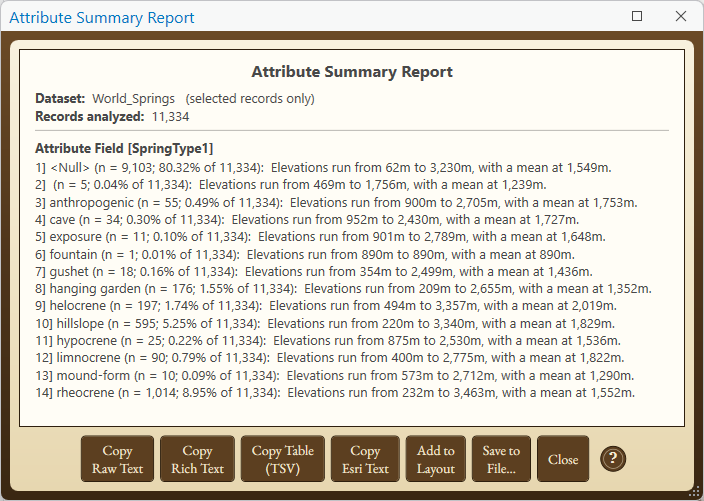Maximize the Attribute Summary Report window
704x501 pixels.
(637, 16)
